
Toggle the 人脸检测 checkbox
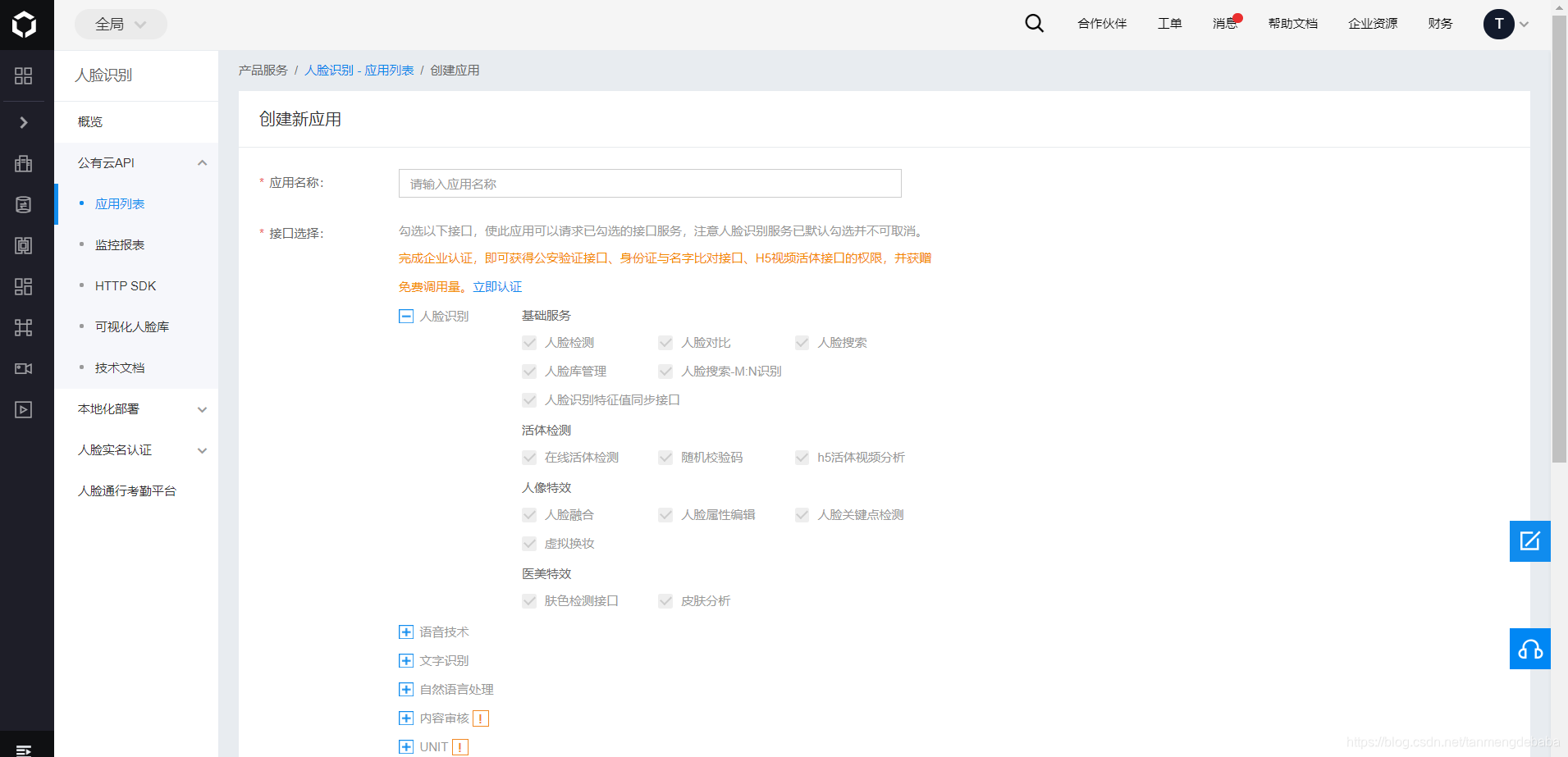coord(529,343)
